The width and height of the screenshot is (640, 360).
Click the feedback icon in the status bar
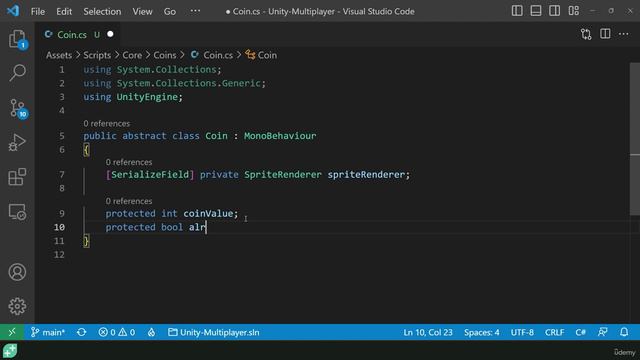[602, 332]
